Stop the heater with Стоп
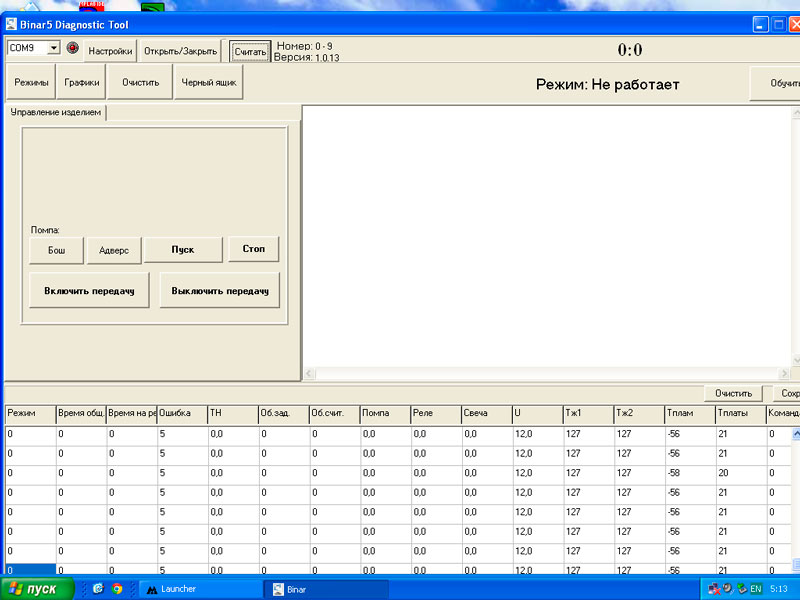This screenshot has width=800, height=600. pos(254,249)
